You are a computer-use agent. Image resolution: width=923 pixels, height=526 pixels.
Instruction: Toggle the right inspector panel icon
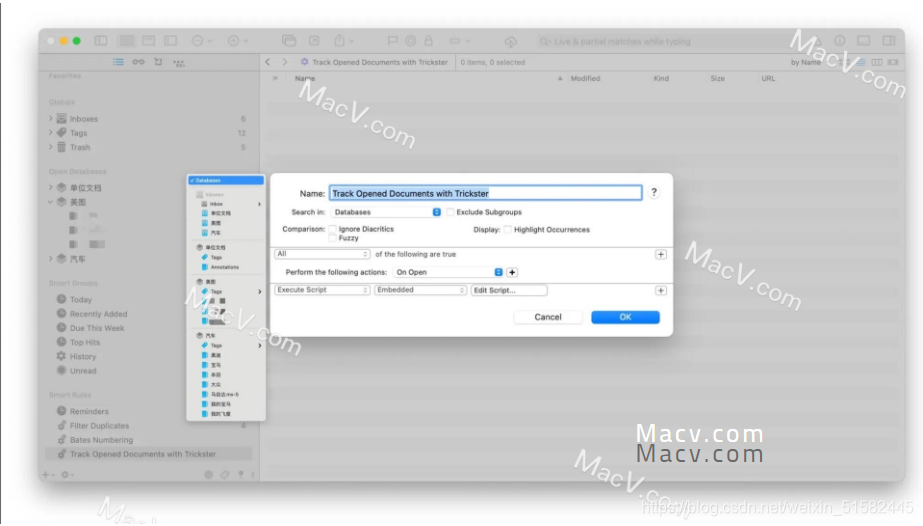(x=889, y=41)
